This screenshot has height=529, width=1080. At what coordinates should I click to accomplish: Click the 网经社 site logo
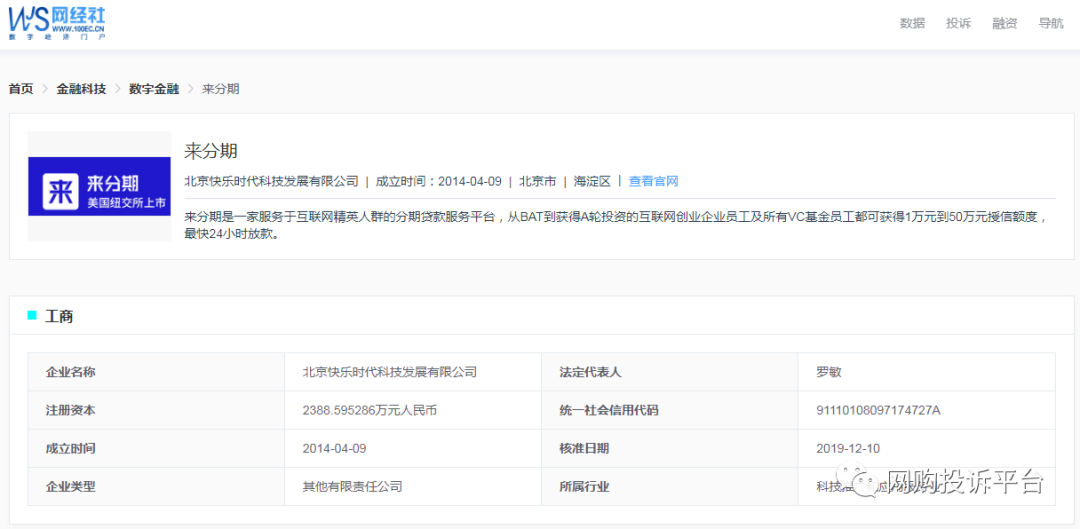[x=57, y=23]
